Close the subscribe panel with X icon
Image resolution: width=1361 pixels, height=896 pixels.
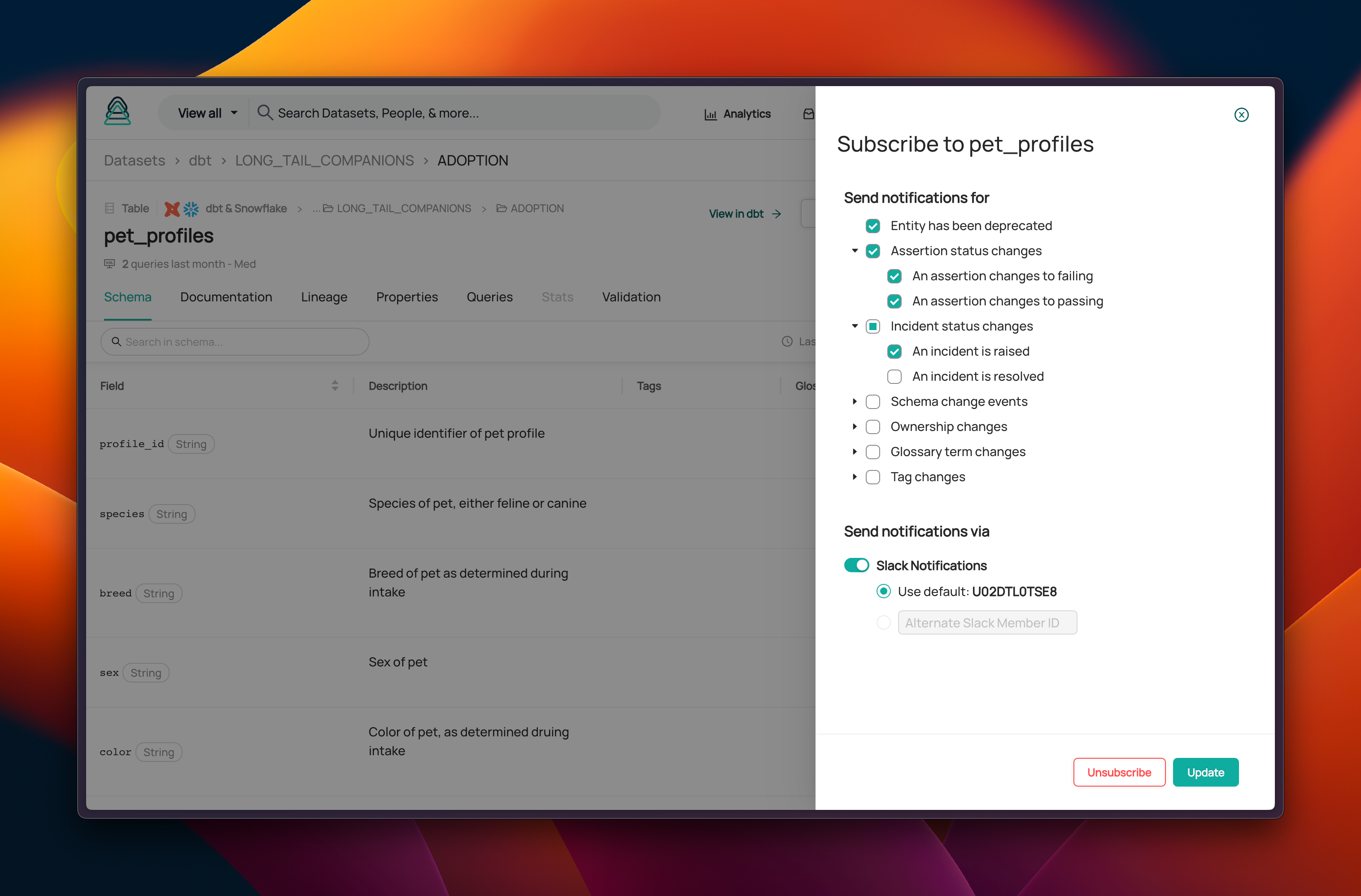(x=1241, y=115)
